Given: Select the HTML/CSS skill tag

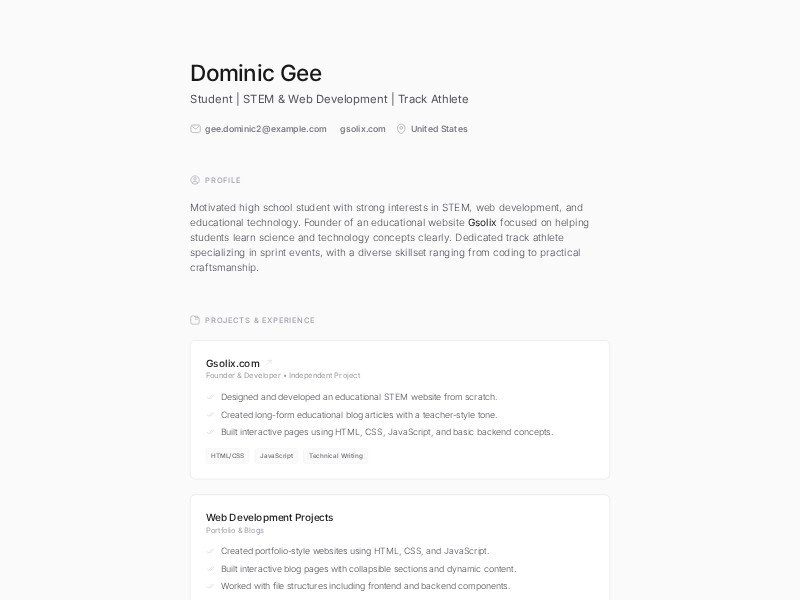Looking at the screenshot, I should coord(227,456).
